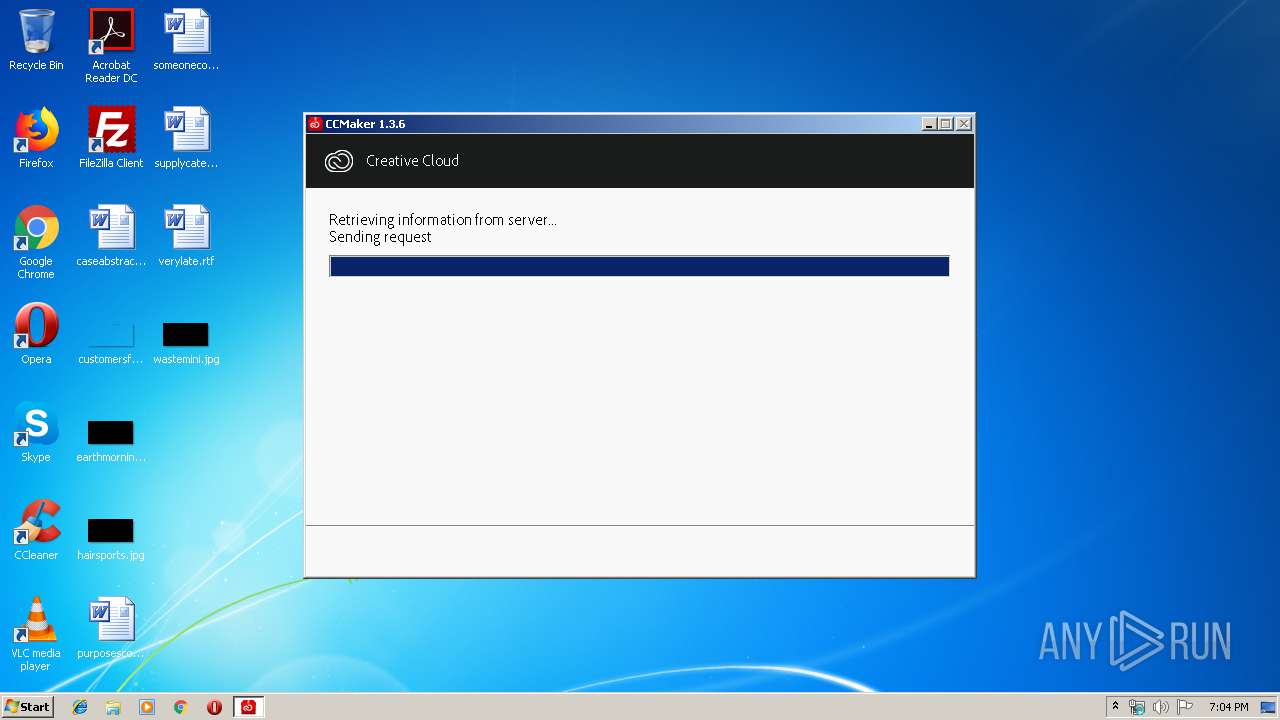Screen dimensions: 1280x720
Task: Select the wastemini.jpg image file
Action: [186, 342]
